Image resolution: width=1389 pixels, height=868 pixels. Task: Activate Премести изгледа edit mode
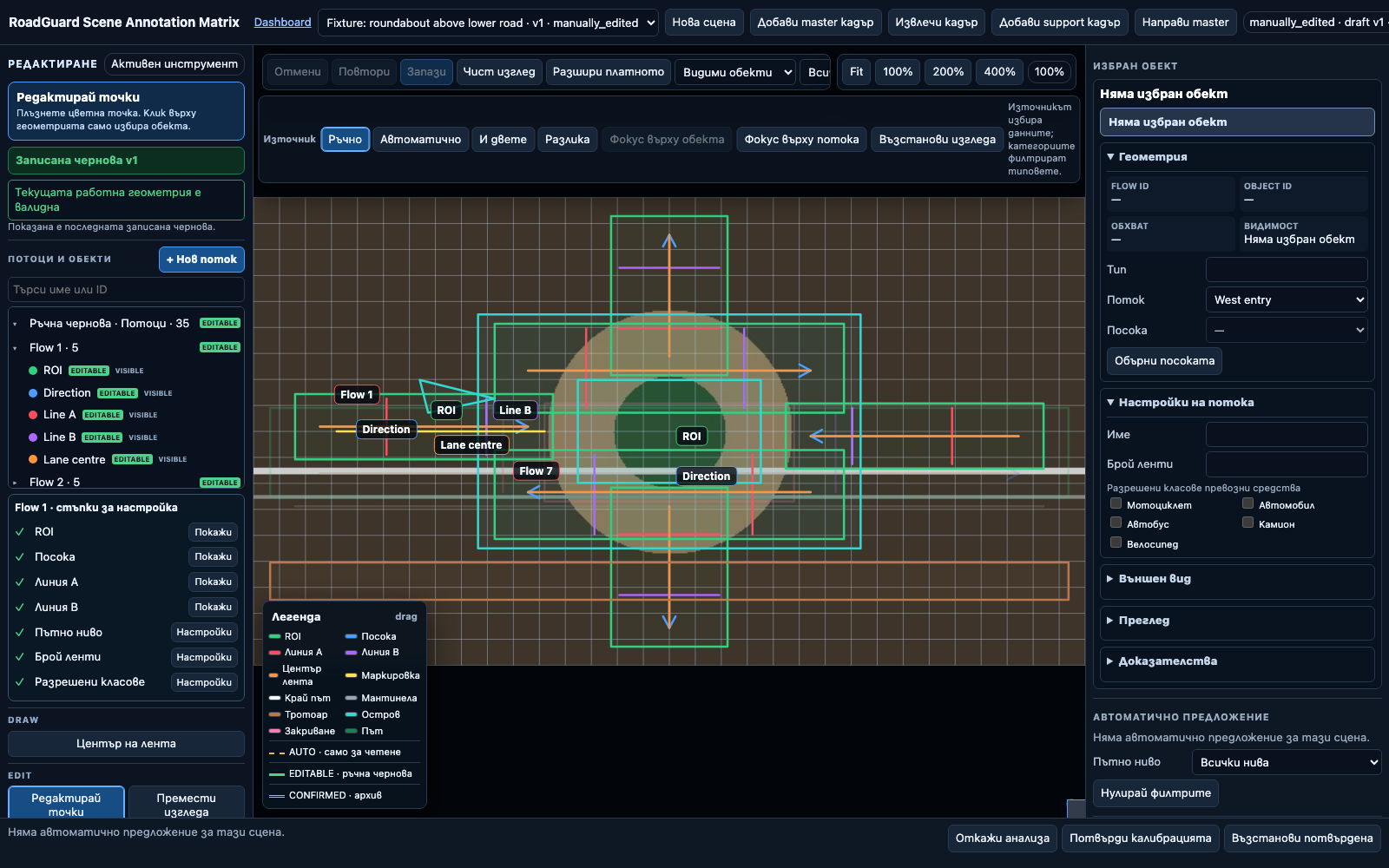click(187, 804)
